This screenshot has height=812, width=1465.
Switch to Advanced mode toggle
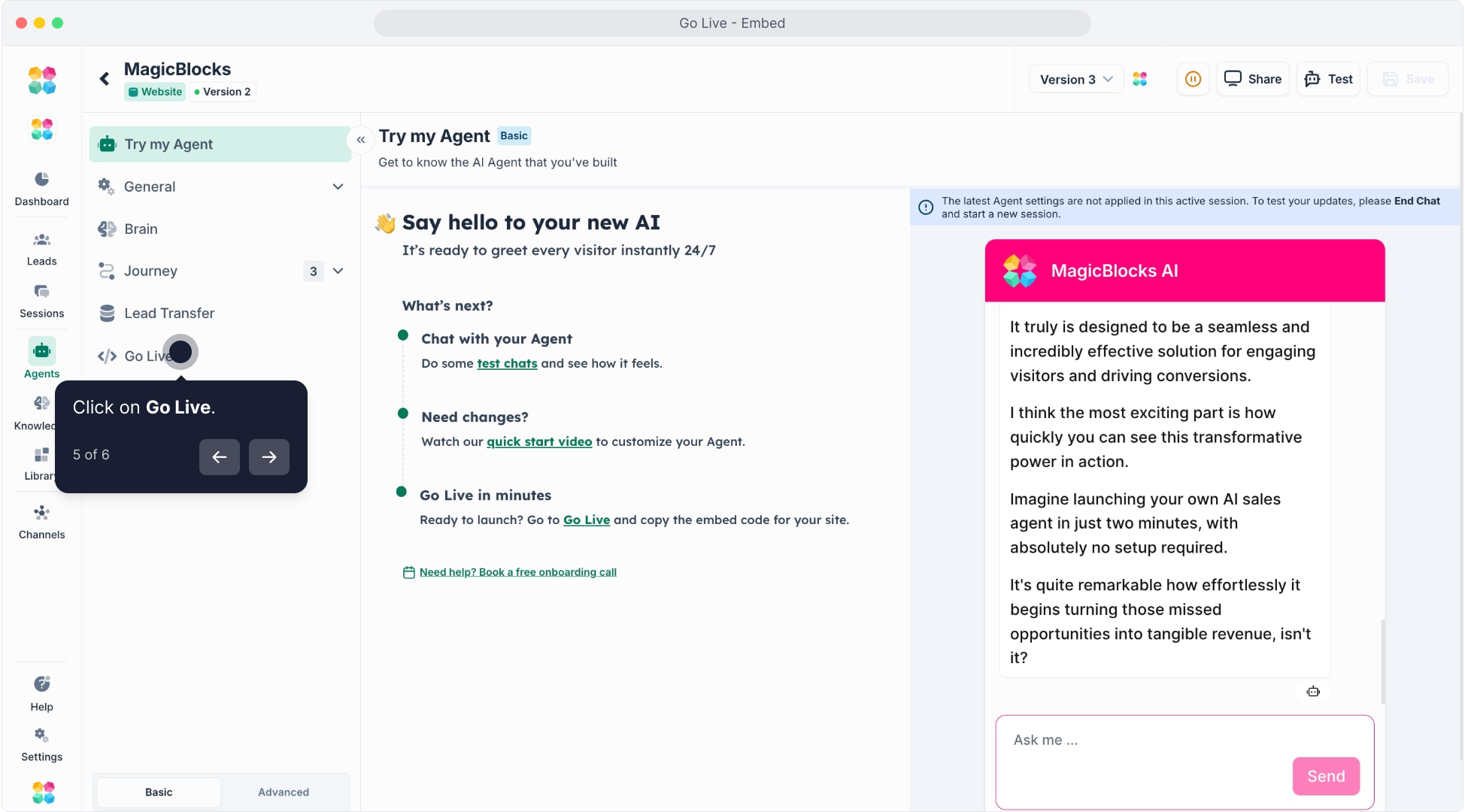284,792
